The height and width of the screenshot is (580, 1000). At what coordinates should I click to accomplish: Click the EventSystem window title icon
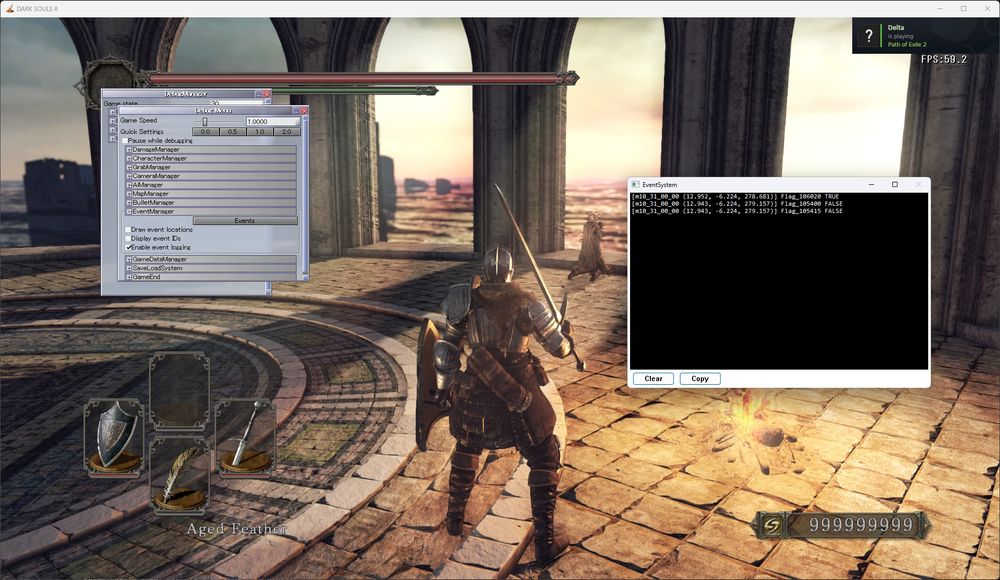pos(635,184)
